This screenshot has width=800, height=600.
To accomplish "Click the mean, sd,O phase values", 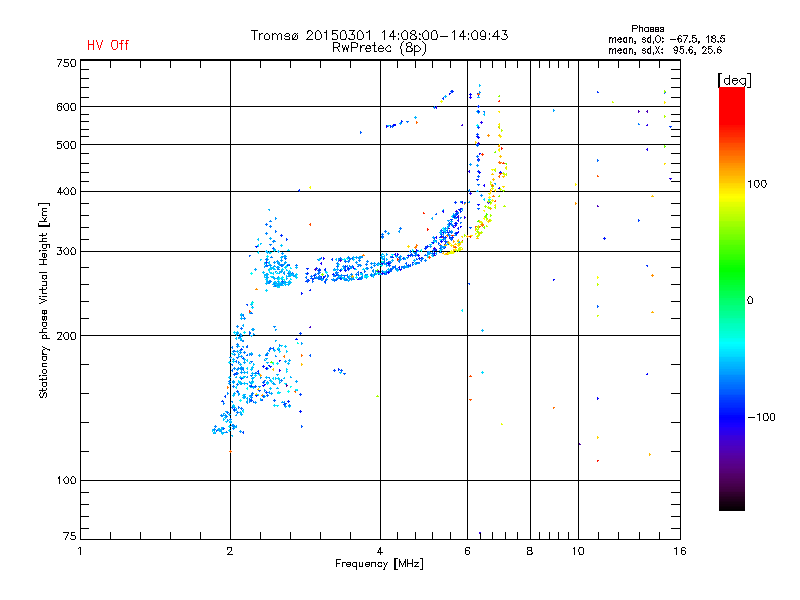I will 666,39.
